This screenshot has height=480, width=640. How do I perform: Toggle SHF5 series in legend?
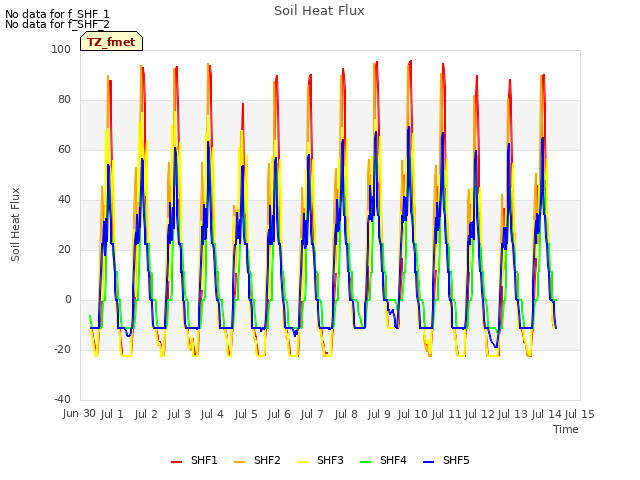[x=447, y=460]
